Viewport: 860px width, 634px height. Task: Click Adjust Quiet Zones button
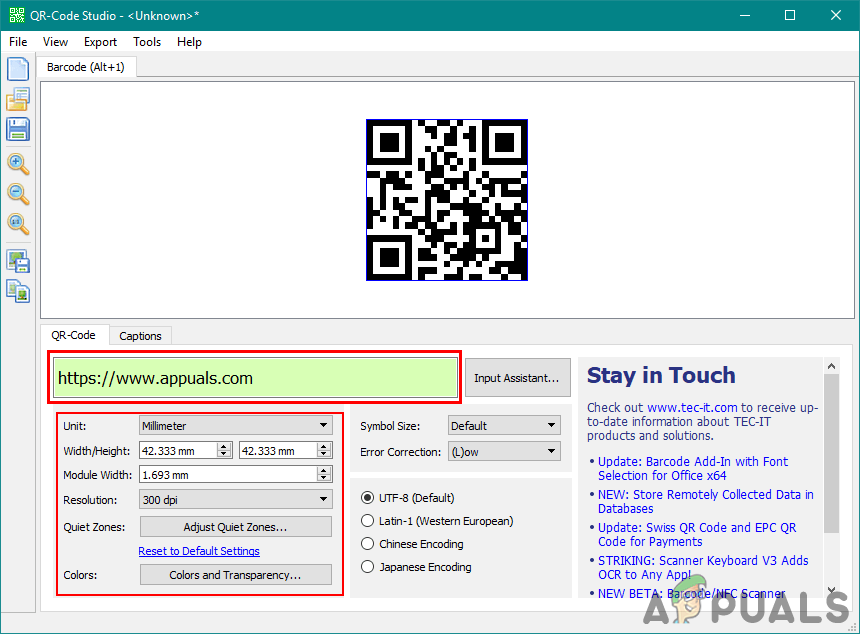[236, 527]
